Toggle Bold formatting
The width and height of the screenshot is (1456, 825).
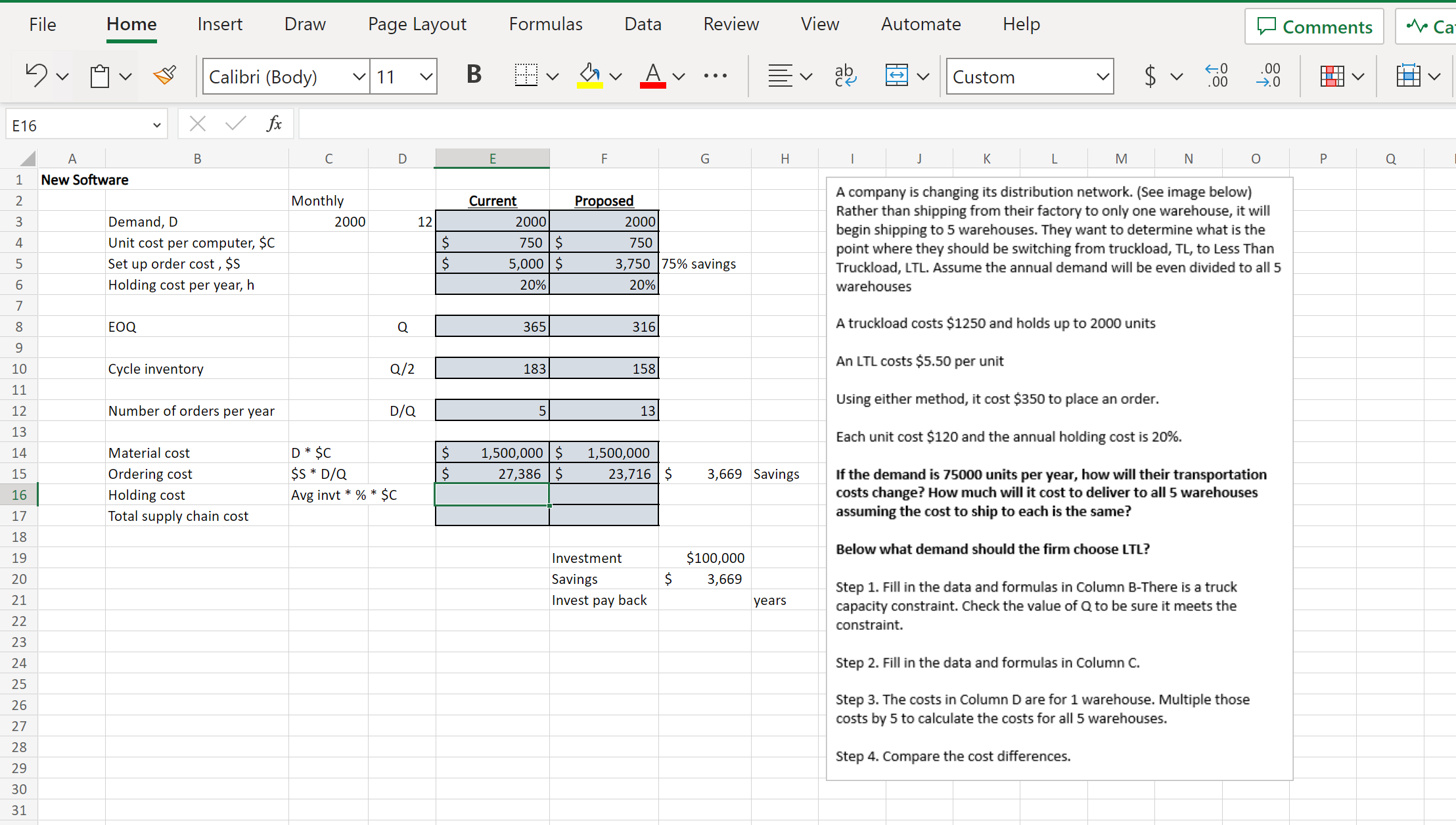click(474, 75)
